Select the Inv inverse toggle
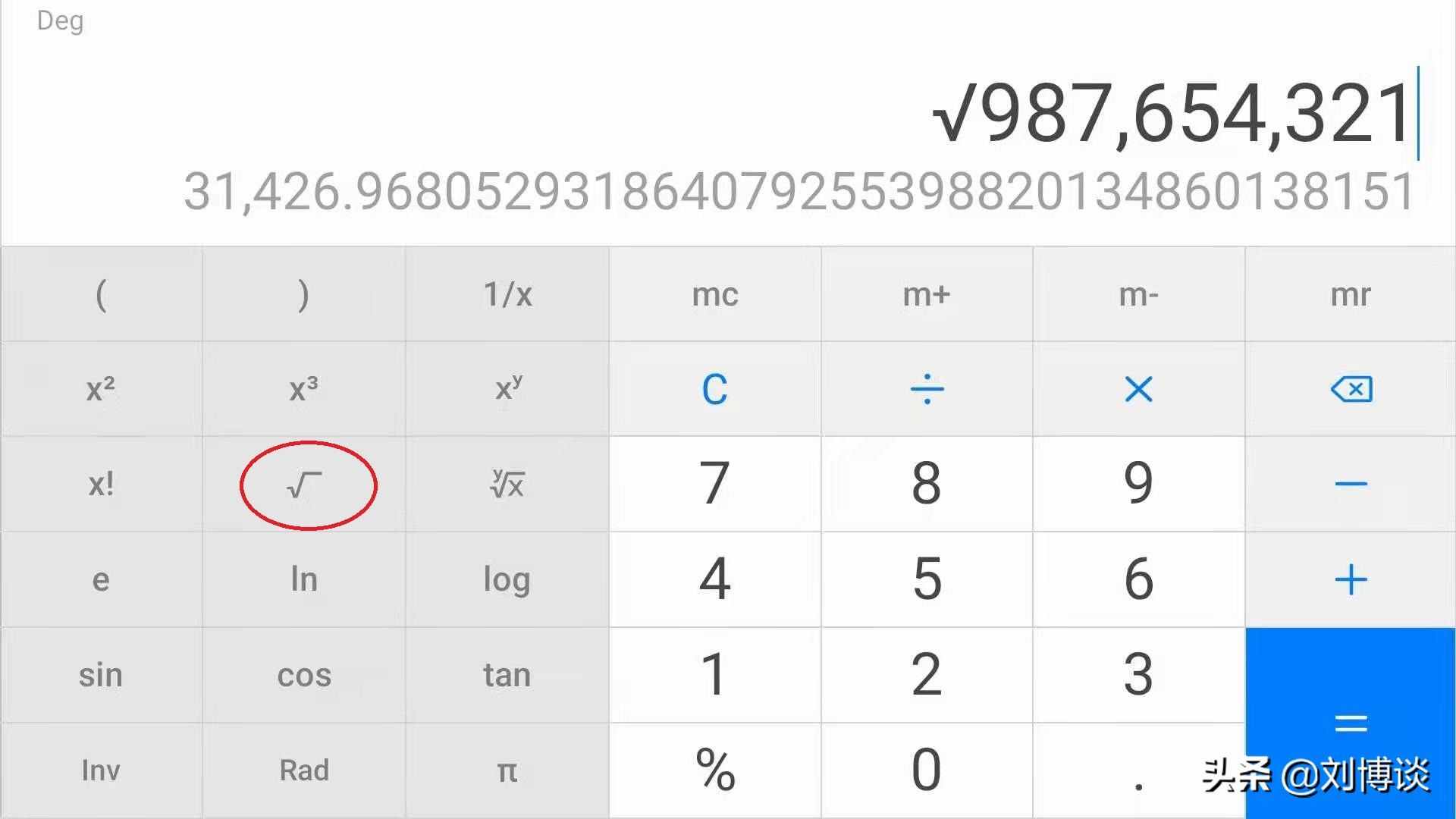The image size is (1456, 819). 100,768
